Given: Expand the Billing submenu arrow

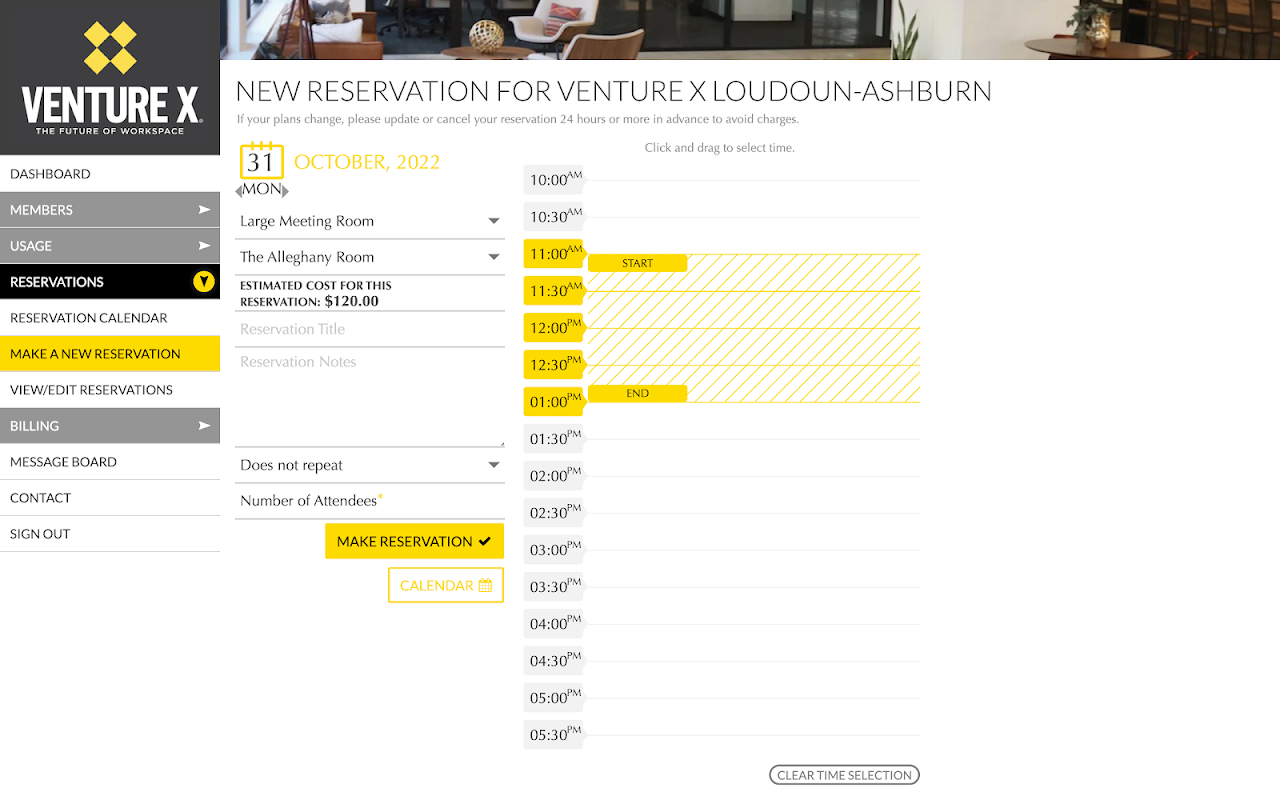Looking at the screenshot, I should pyautogui.click(x=204, y=426).
